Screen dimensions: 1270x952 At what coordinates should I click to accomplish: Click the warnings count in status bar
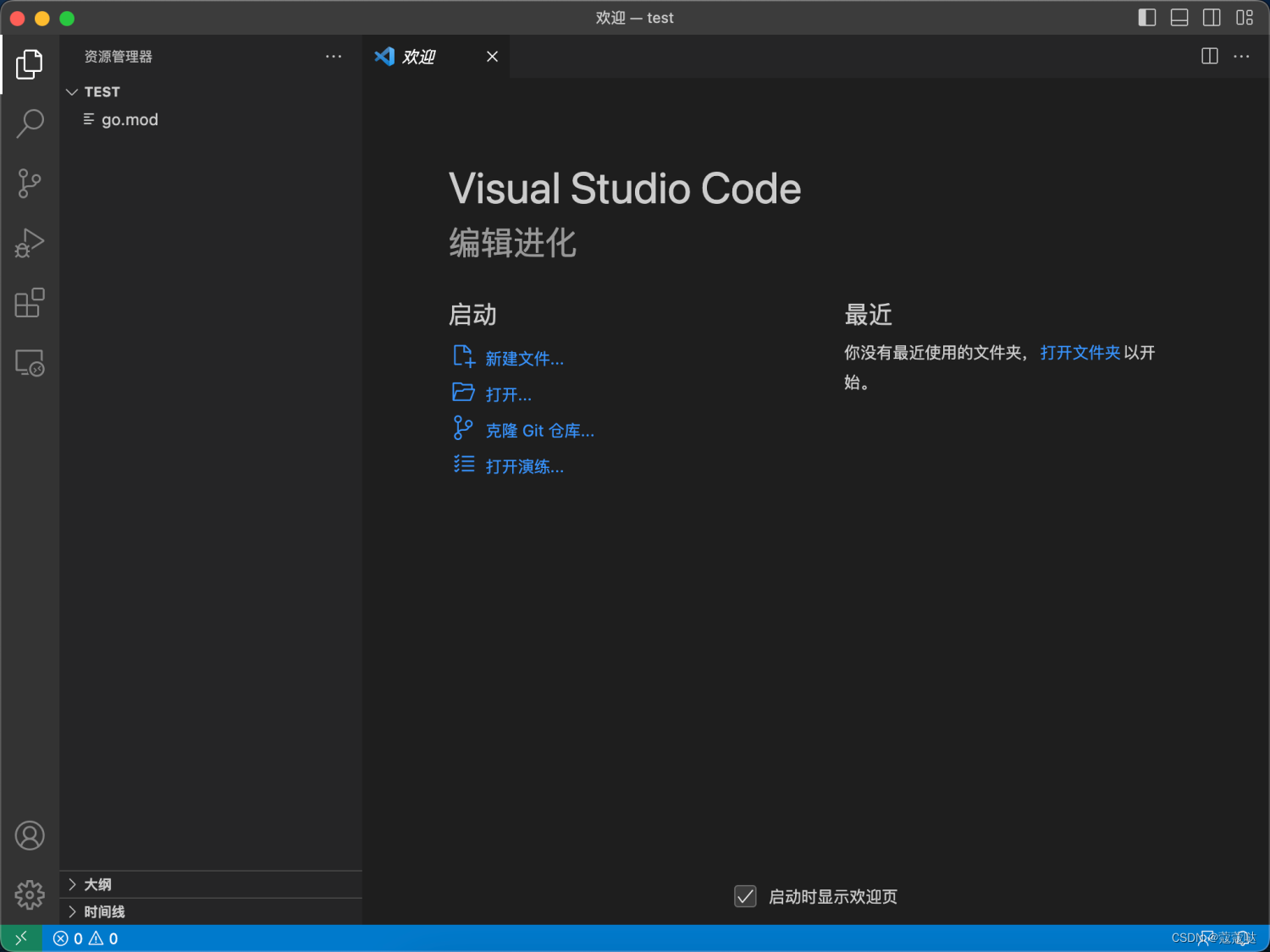[x=103, y=938]
